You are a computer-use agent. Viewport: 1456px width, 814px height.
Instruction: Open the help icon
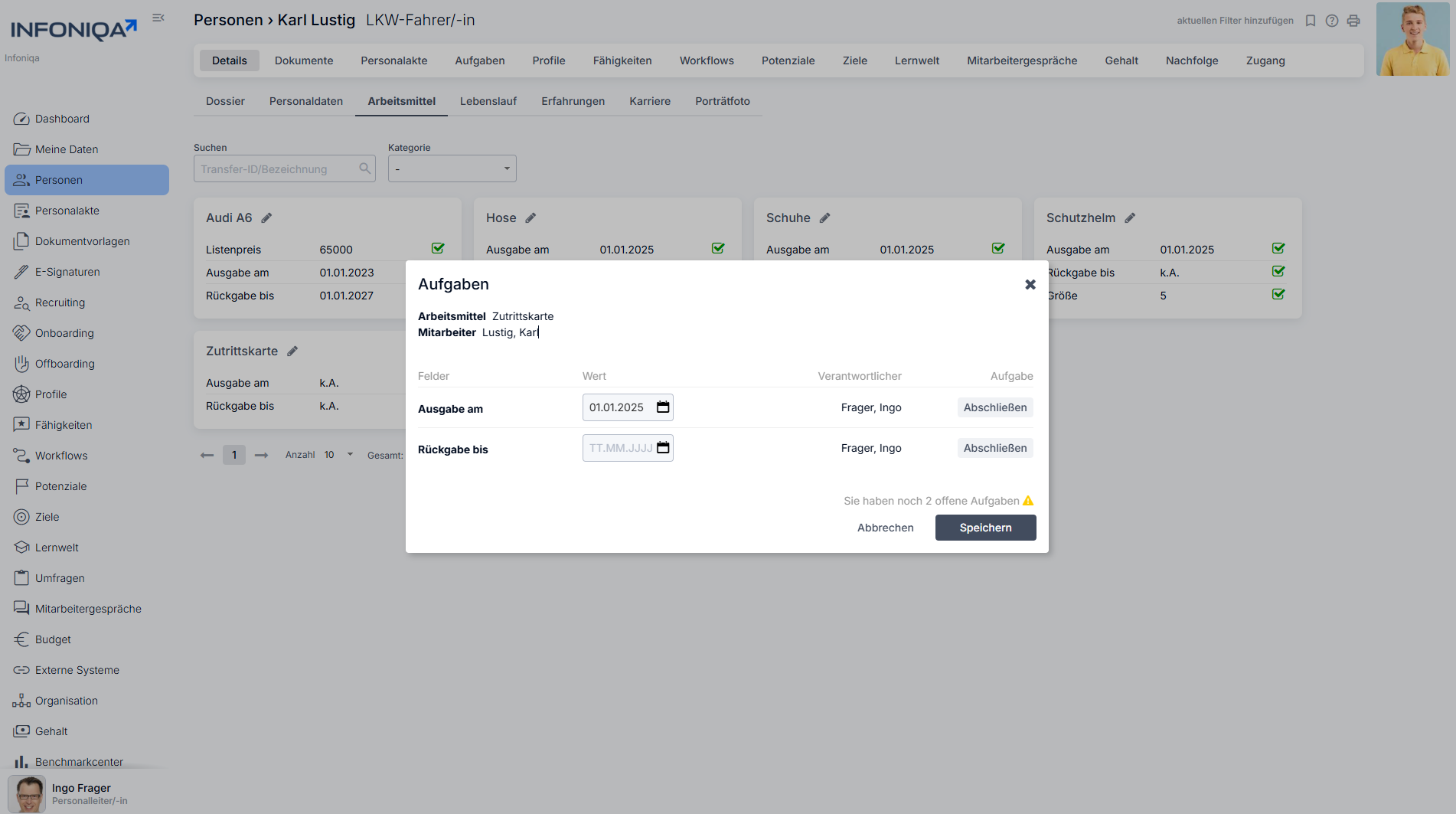coord(1332,21)
